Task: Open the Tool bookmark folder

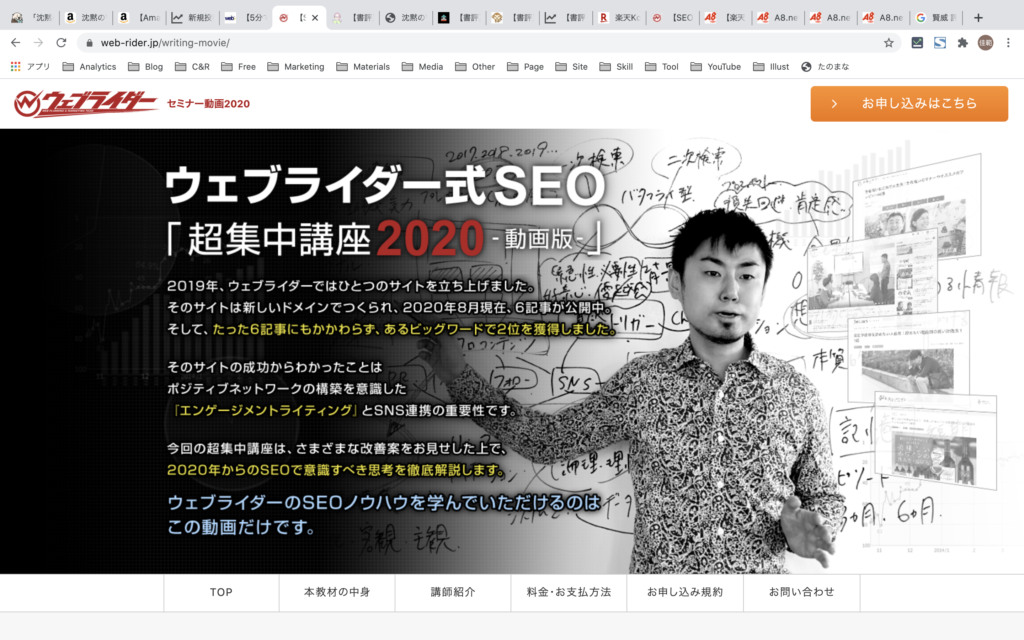Action: [662, 67]
